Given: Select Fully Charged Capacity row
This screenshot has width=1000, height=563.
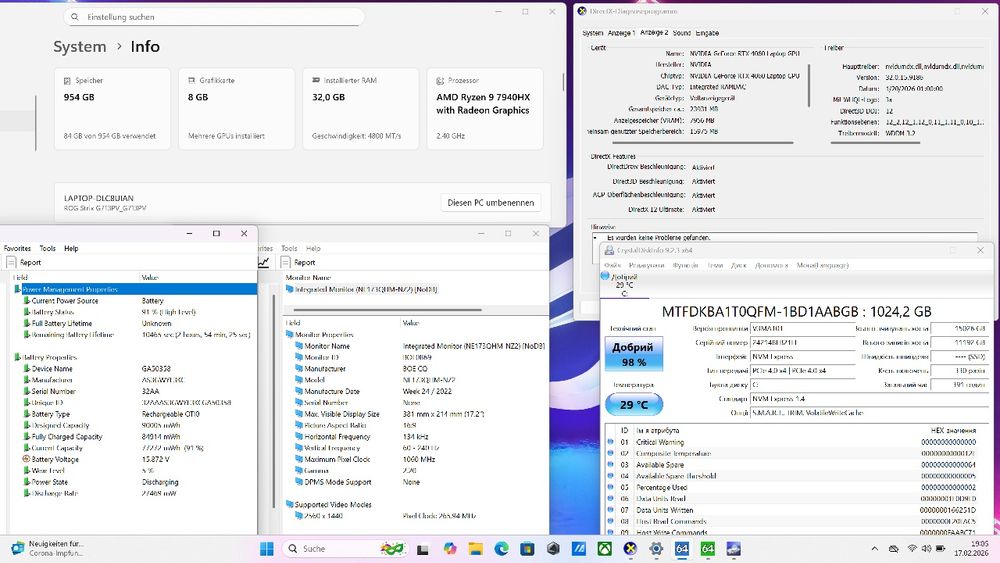Looking at the screenshot, I should point(134,437).
